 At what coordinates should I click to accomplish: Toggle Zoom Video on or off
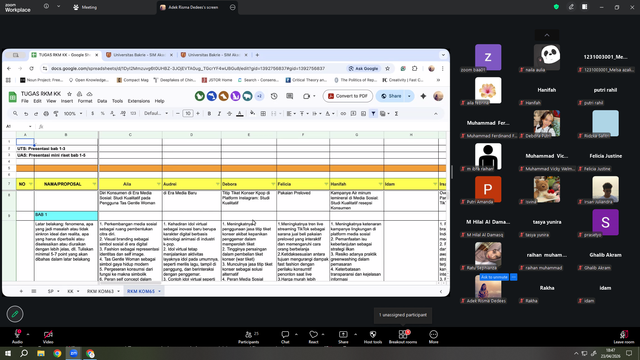(x=48, y=337)
